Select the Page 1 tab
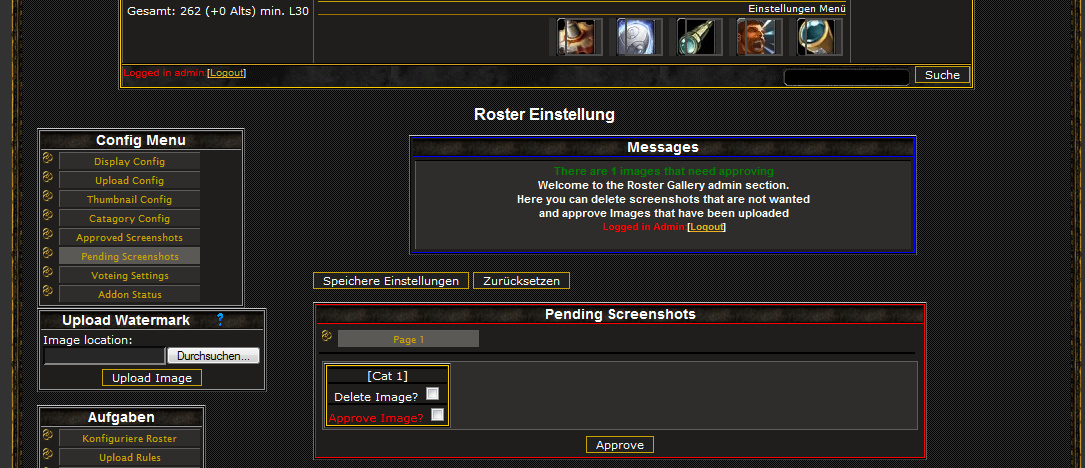 (x=408, y=339)
